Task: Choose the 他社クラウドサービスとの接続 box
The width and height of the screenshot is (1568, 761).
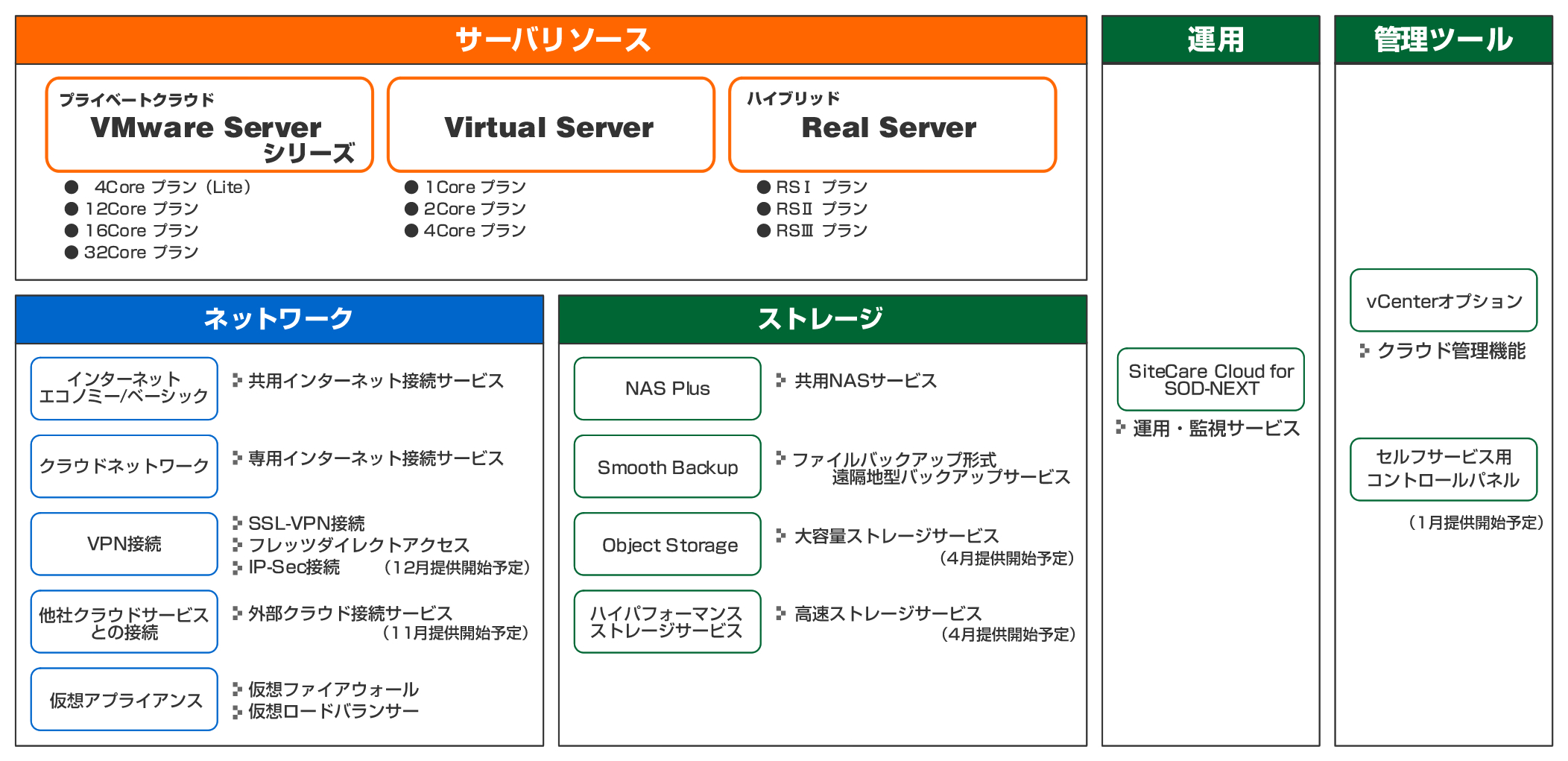Action: click(124, 622)
